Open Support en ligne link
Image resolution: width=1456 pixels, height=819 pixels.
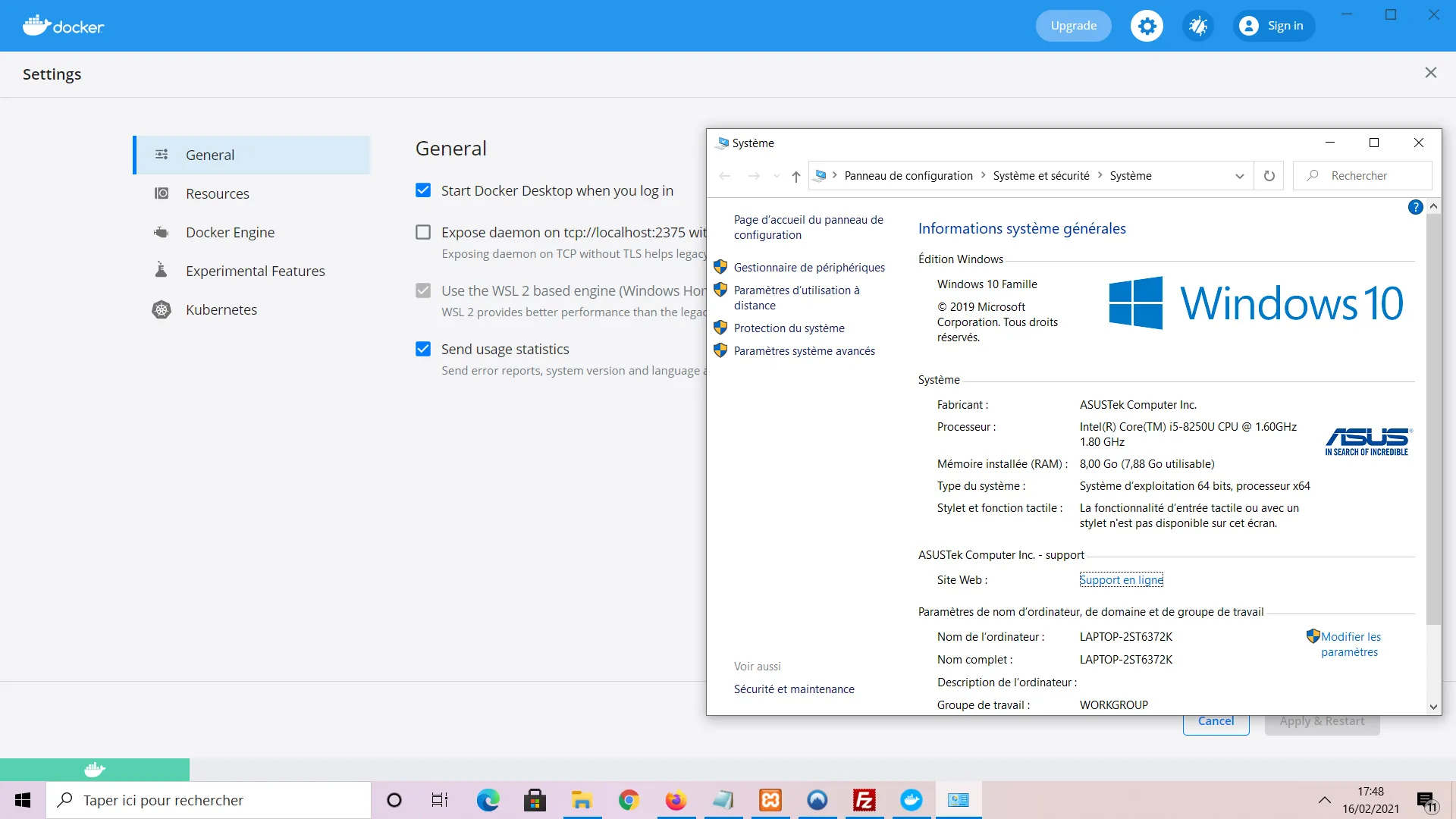[x=1121, y=580]
